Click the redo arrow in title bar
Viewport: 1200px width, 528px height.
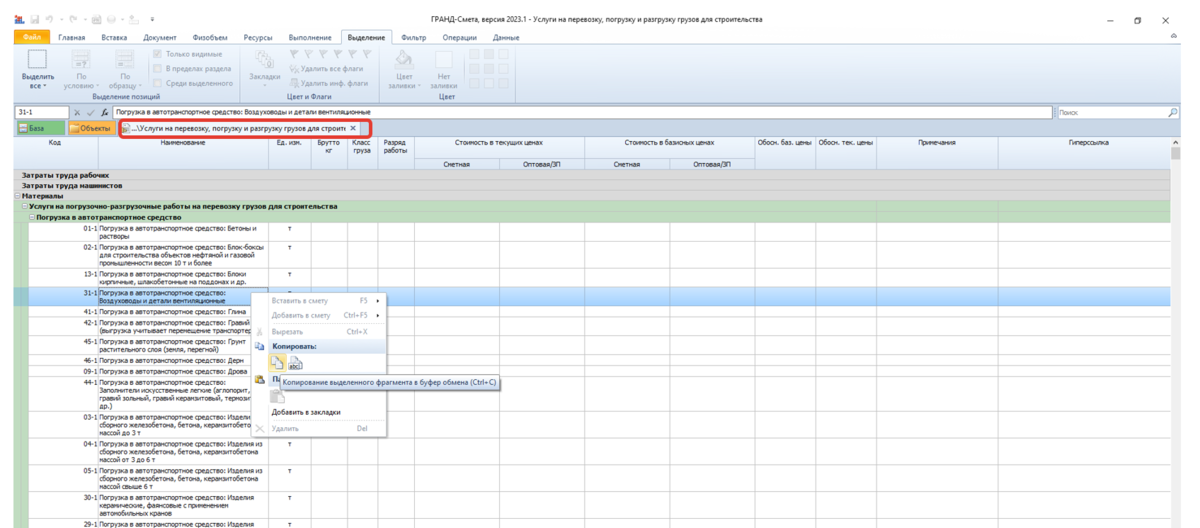74,19
